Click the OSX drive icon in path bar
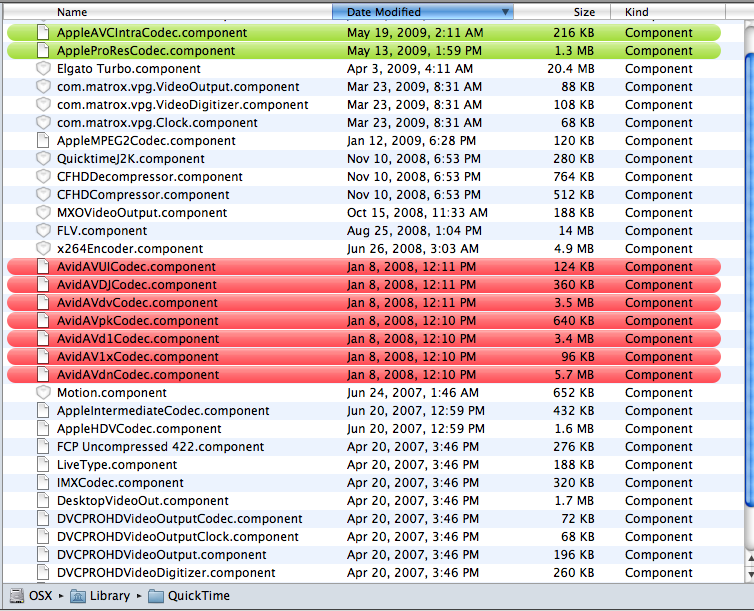This screenshot has width=754, height=611. (x=17, y=596)
